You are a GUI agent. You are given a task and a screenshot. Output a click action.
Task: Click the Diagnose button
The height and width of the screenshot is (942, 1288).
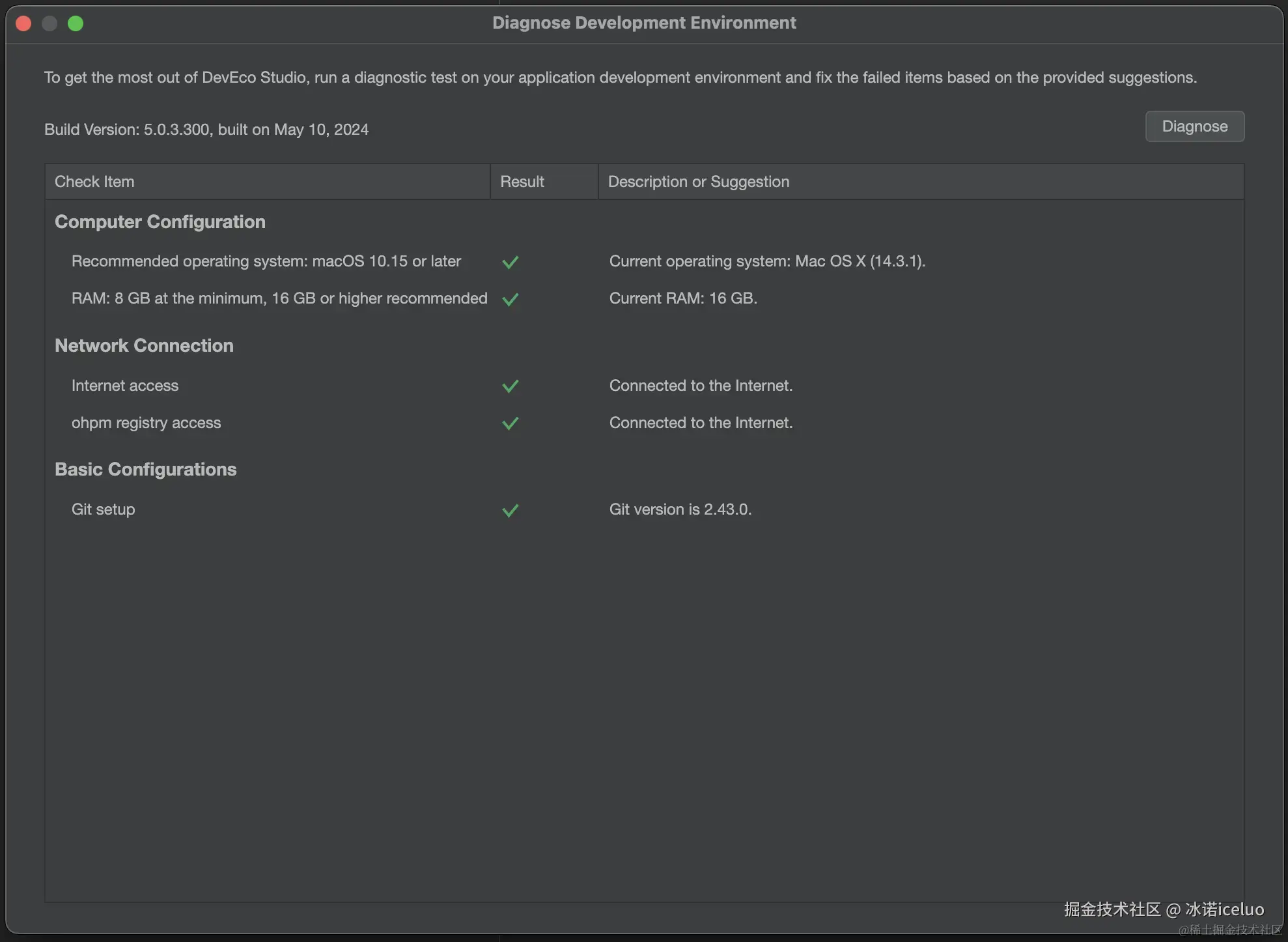(x=1194, y=126)
